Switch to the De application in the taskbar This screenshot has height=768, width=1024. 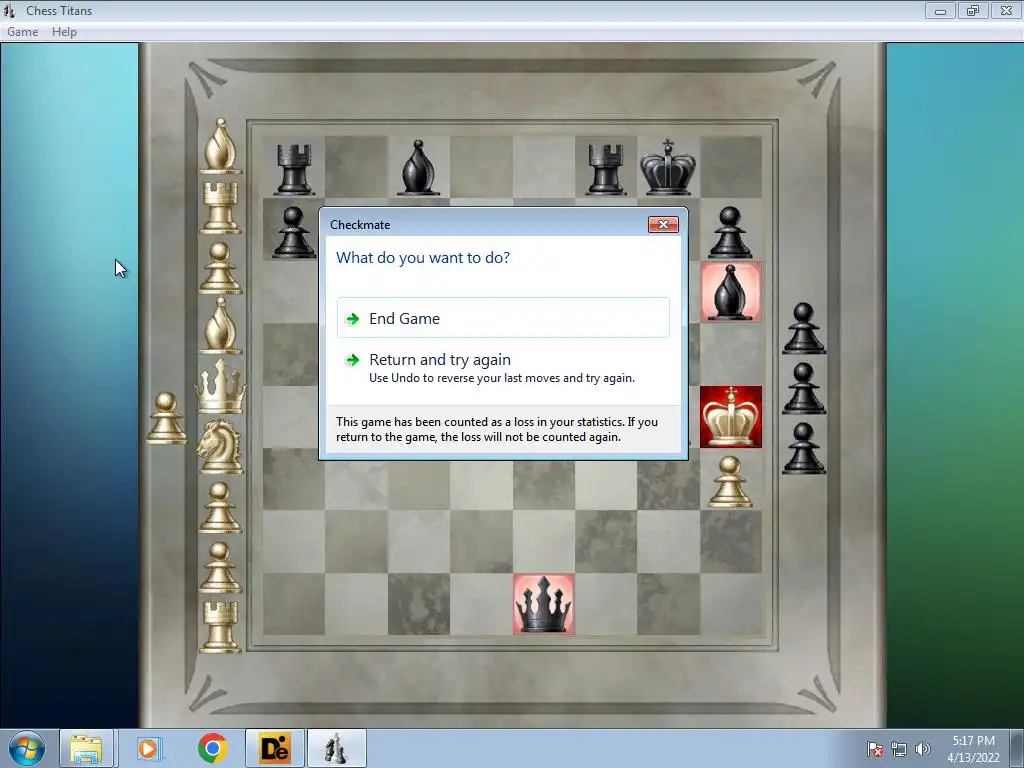pos(274,748)
